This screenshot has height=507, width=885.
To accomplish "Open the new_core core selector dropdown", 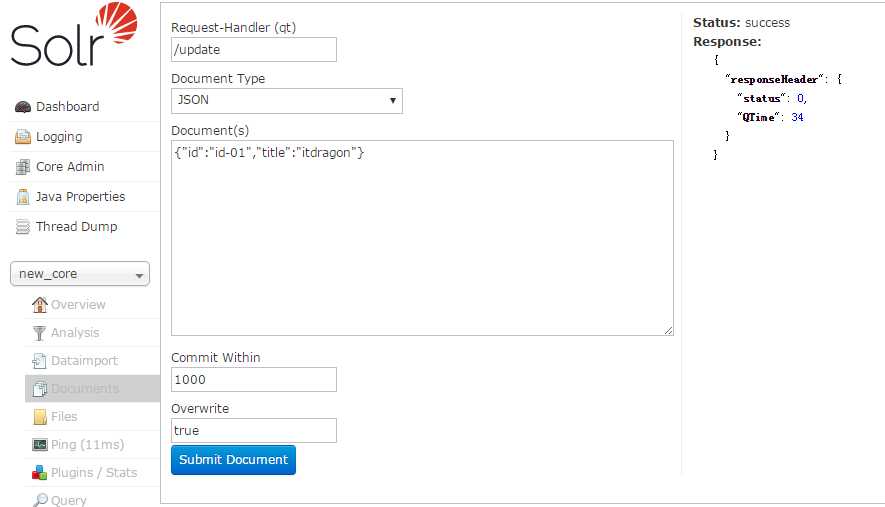I will coord(80,274).
